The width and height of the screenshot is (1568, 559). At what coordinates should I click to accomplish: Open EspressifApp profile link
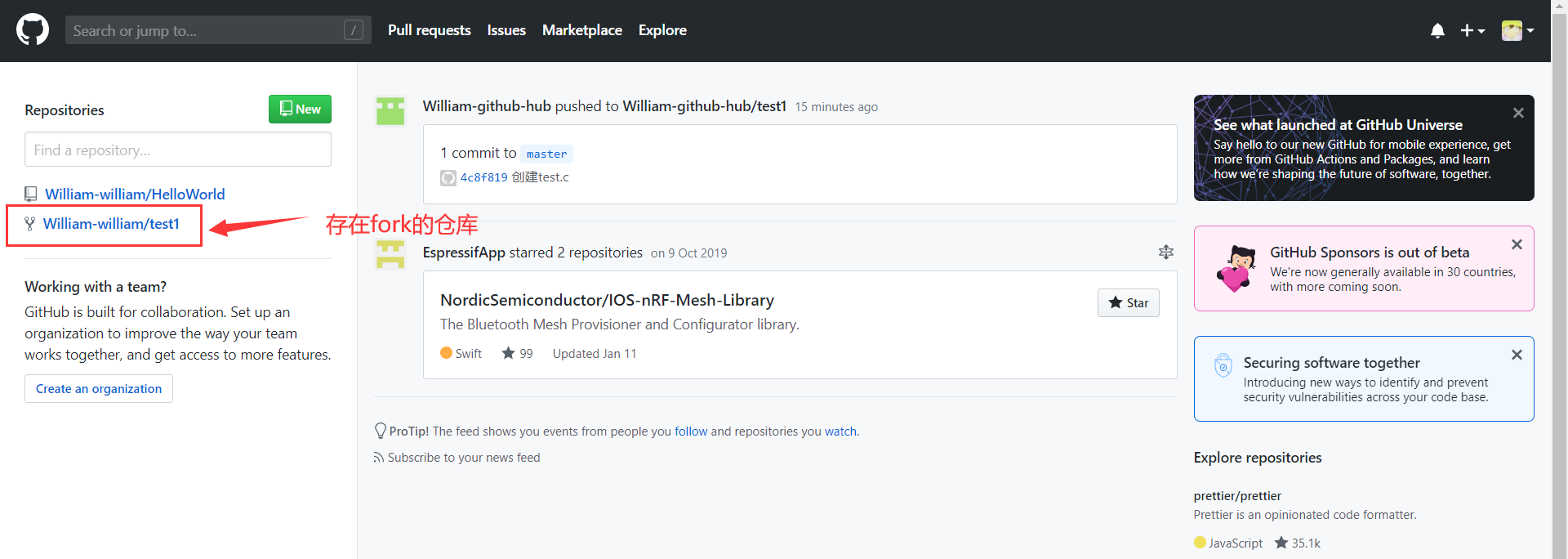tap(464, 253)
